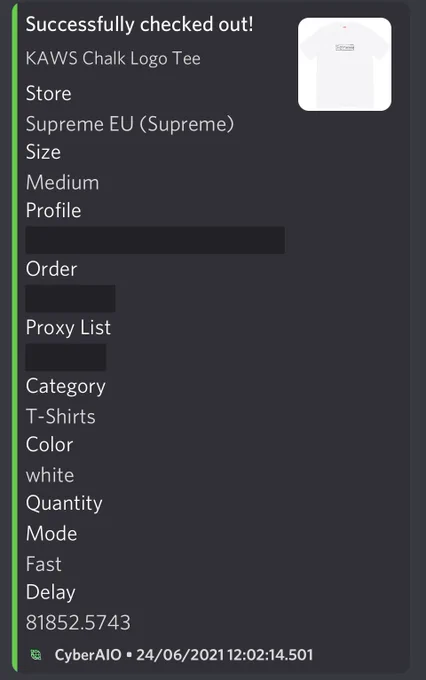Open the KAWS tee product thumbnail

pyautogui.click(x=344, y=64)
